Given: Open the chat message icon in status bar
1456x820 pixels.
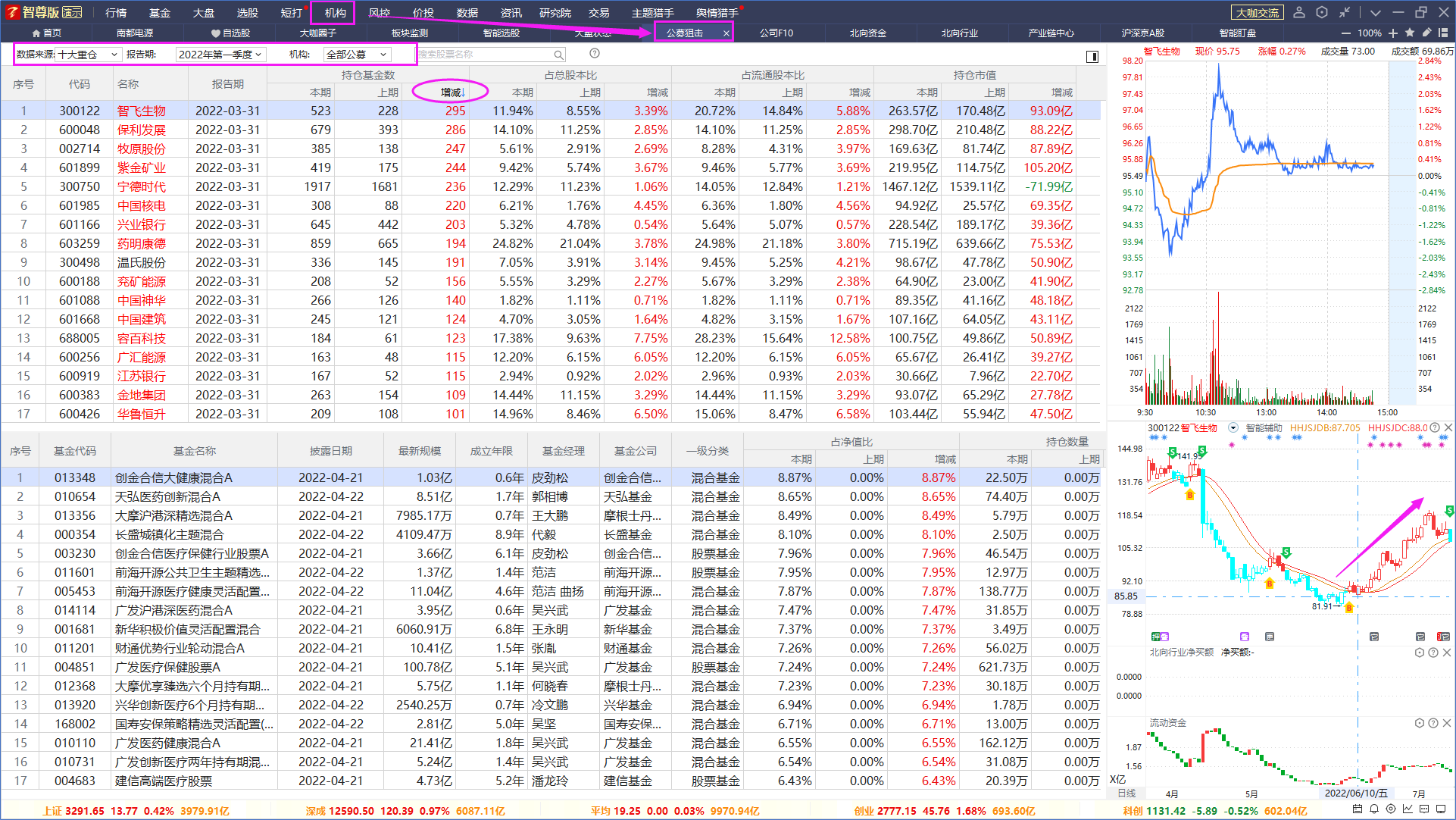Looking at the screenshot, I should 1424,809.
